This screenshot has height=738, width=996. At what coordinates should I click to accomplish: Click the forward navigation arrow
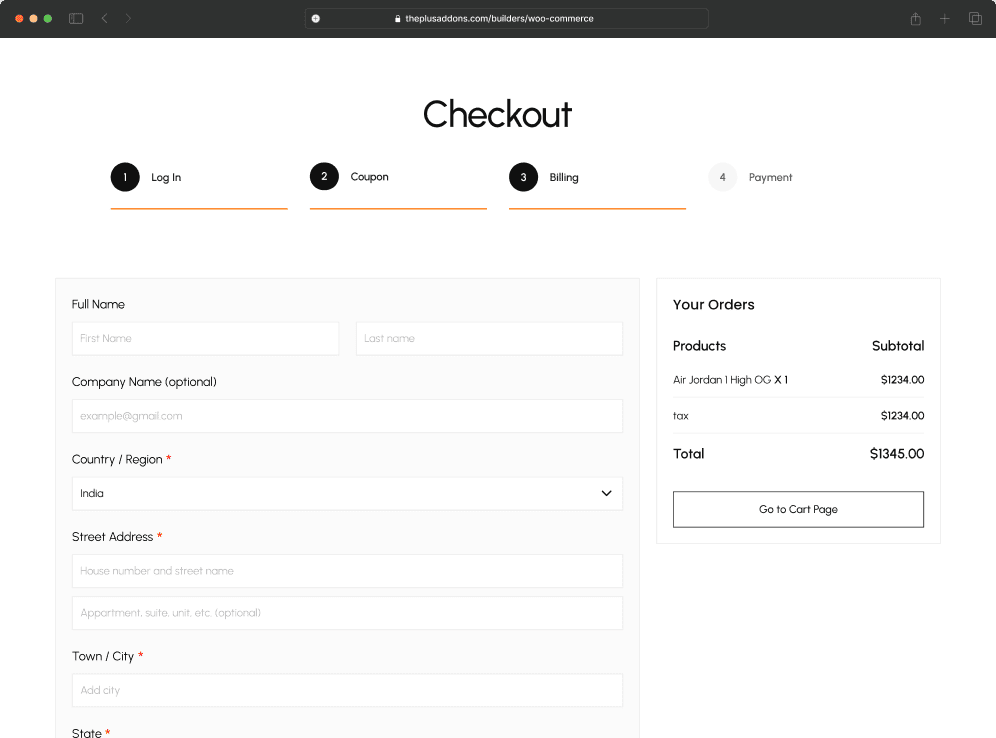click(127, 18)
